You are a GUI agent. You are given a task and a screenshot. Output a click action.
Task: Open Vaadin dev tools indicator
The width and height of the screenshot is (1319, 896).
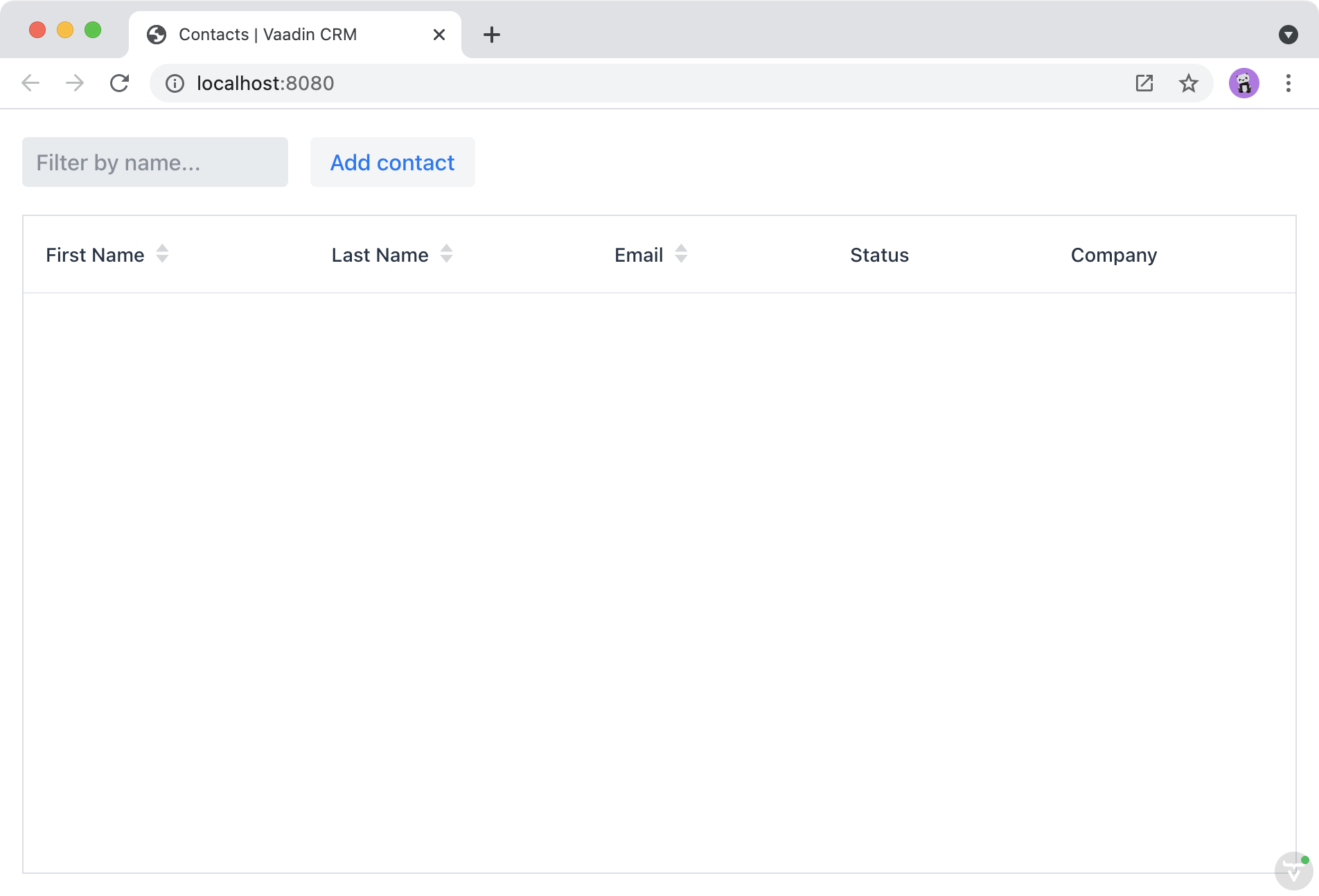(x=1293, y=871)
